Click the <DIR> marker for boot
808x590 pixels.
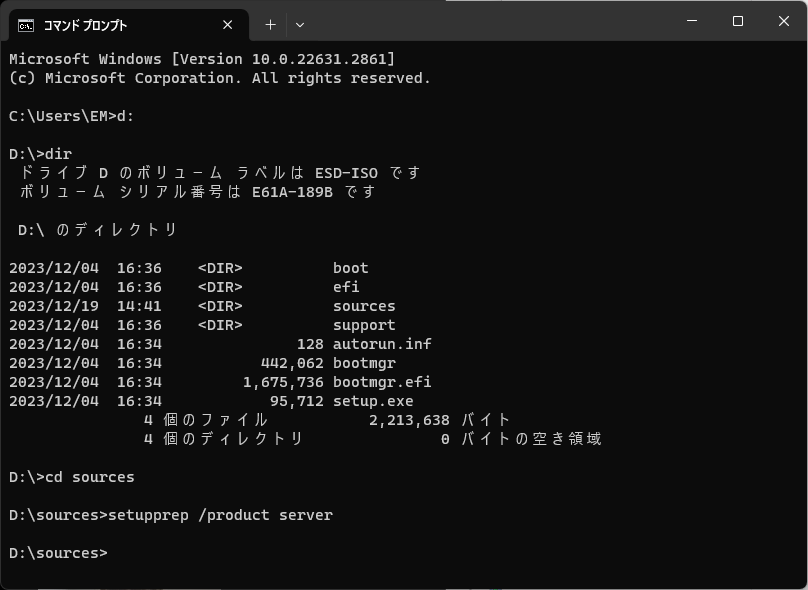coord(220,268)
